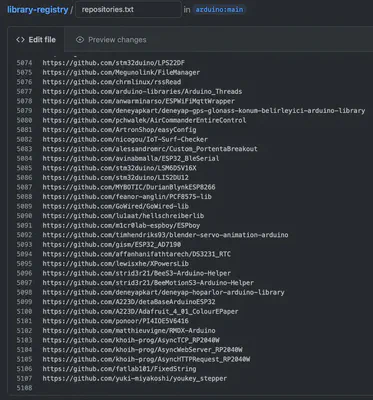Click the ArtronShop/easyConfig line
Image resolution: width=373 pixels, height=400 pixels.
(119, 130)
